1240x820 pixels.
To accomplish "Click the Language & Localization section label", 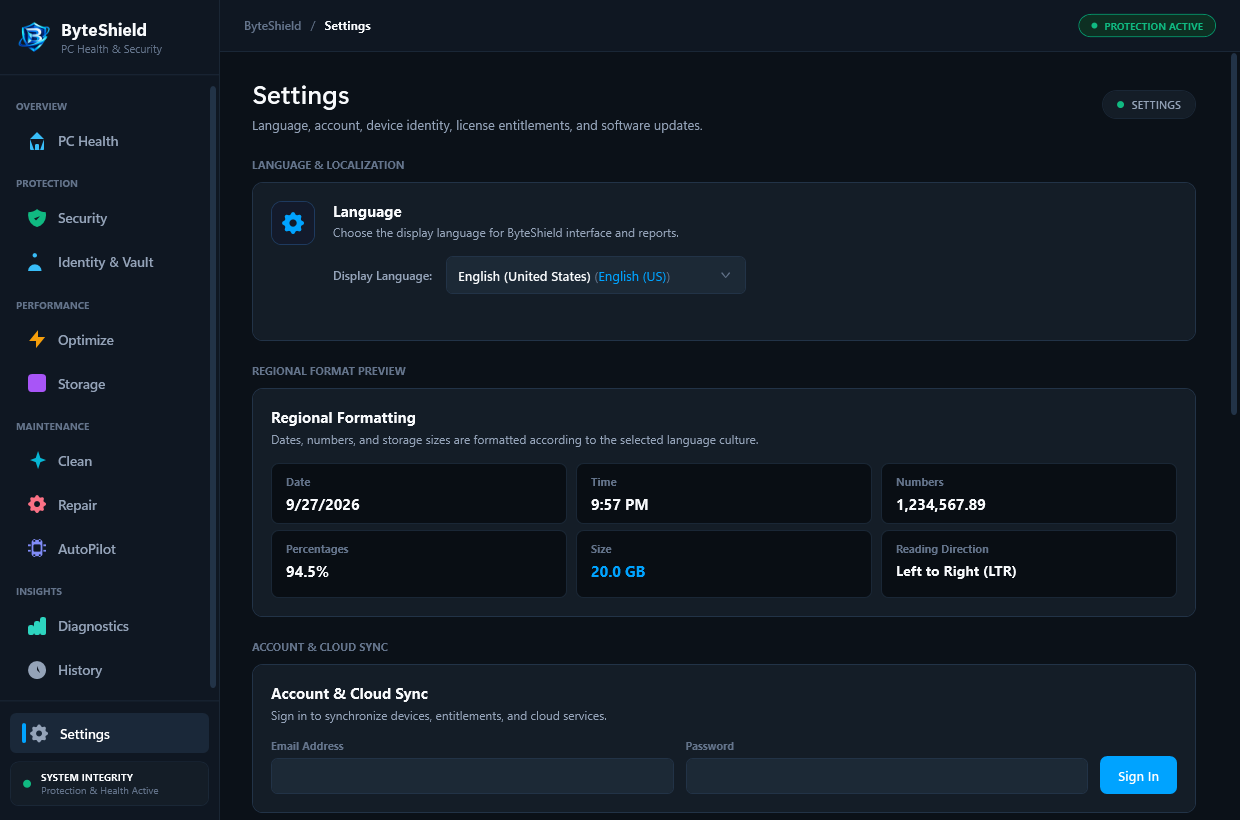I will click(x=328, y=165).
